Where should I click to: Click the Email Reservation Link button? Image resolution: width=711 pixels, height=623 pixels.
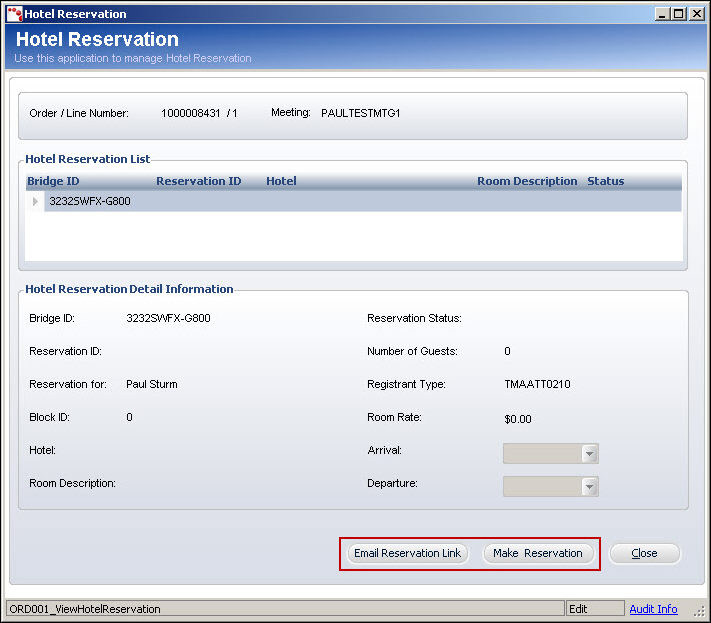pos(407,553)
